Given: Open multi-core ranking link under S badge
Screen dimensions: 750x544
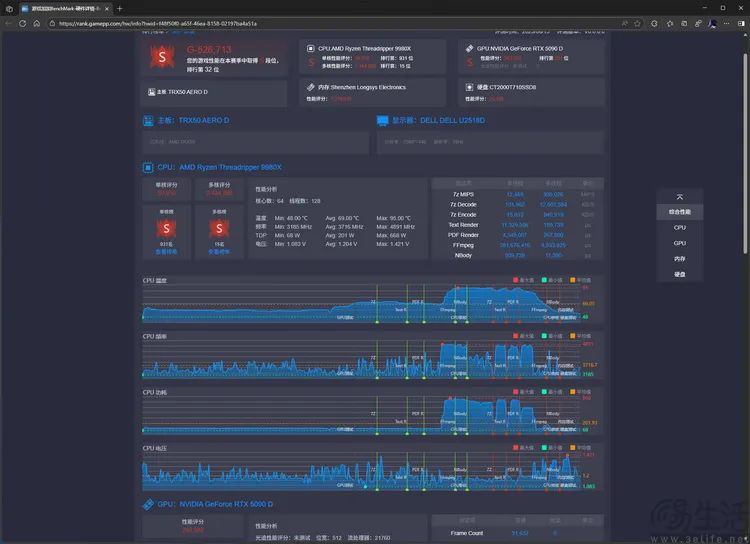Looking at the screenshot, I should (x=219, y=252).
